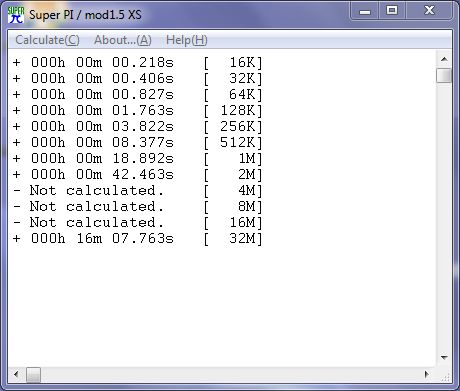Image resolution: width=460 pixels, height=391 pixels.
Task: Select the 32M result 16m 07.763s
Action: point(138,238)
